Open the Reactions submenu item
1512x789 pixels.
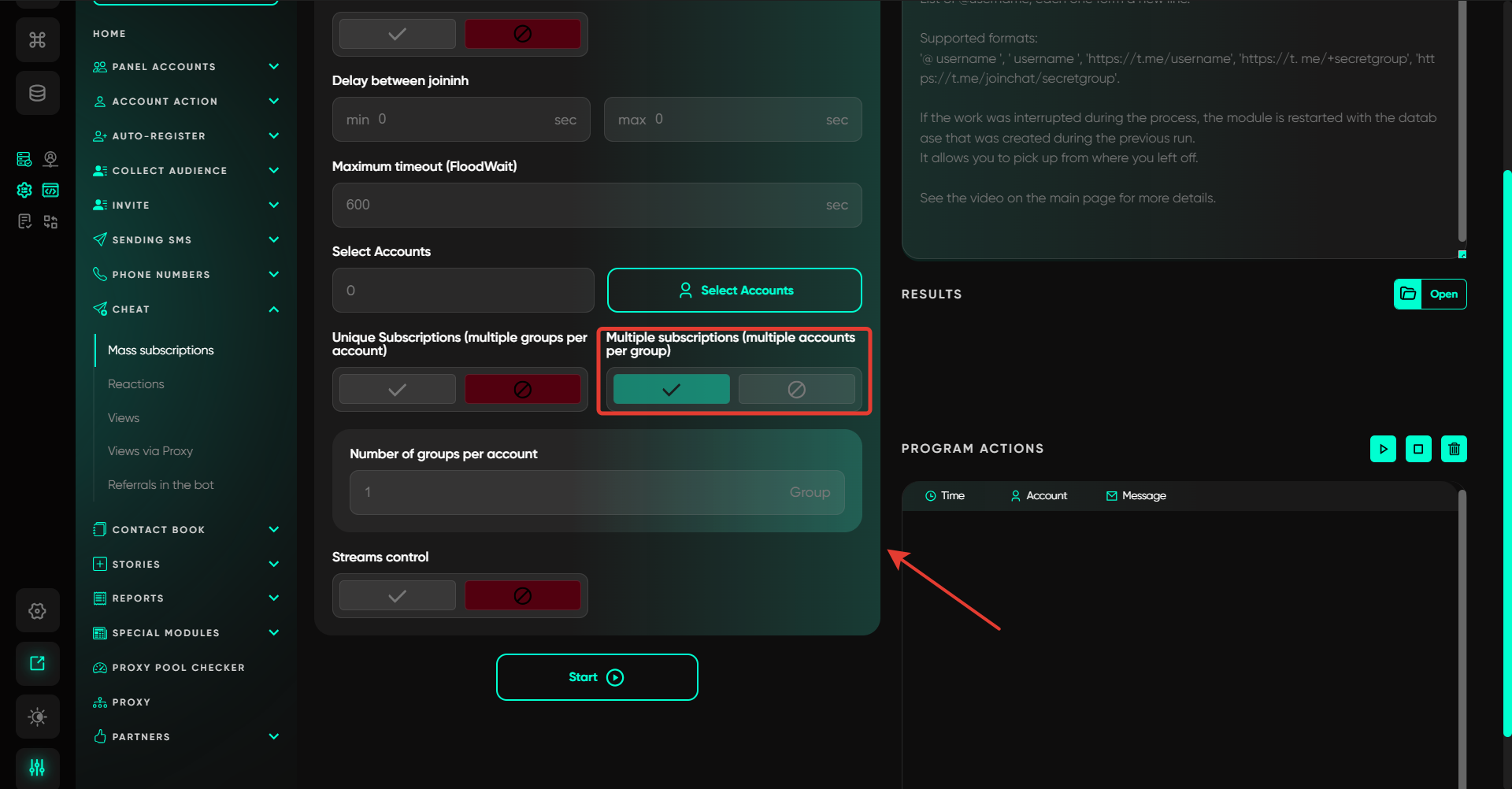(x=136, y=384)
